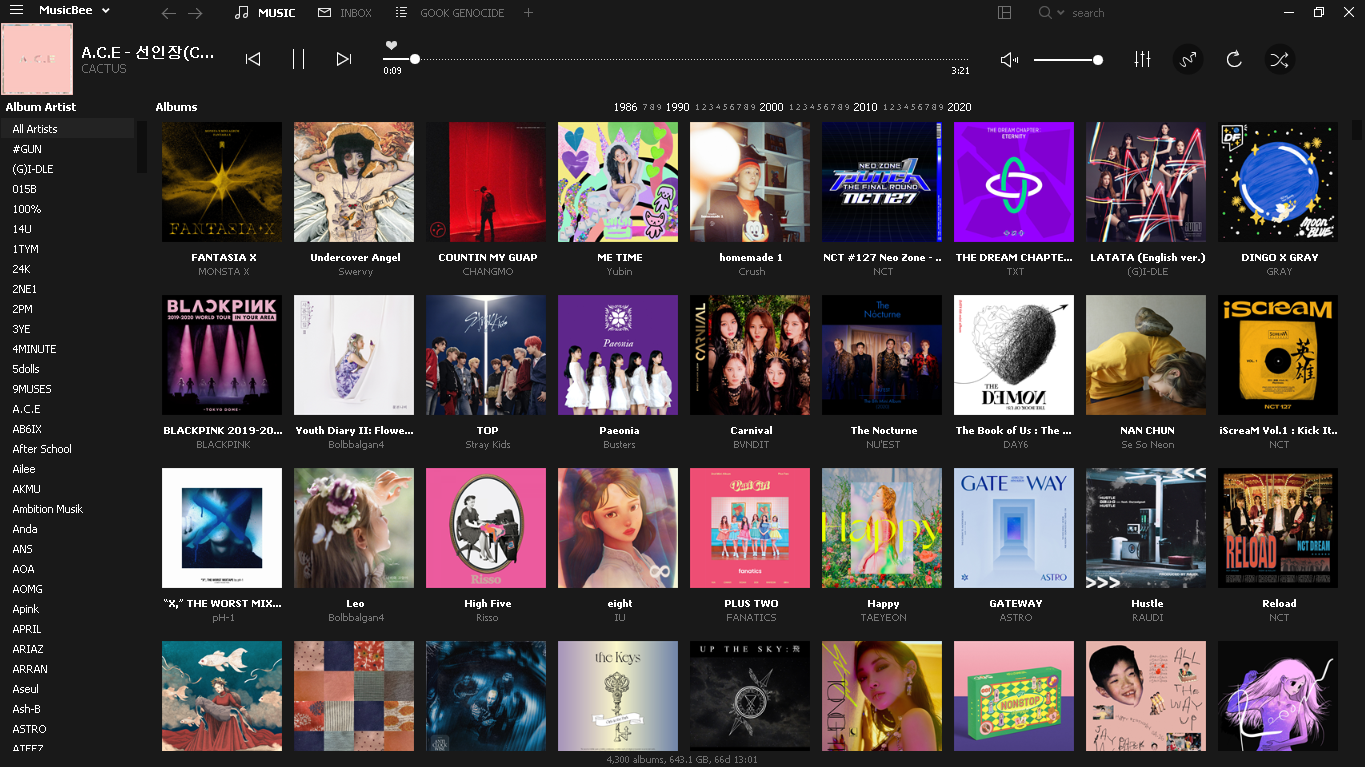This screenshot has width=1365, height=767.
Task: Open the High Five album cover
Action: click(x=486, y=528)
